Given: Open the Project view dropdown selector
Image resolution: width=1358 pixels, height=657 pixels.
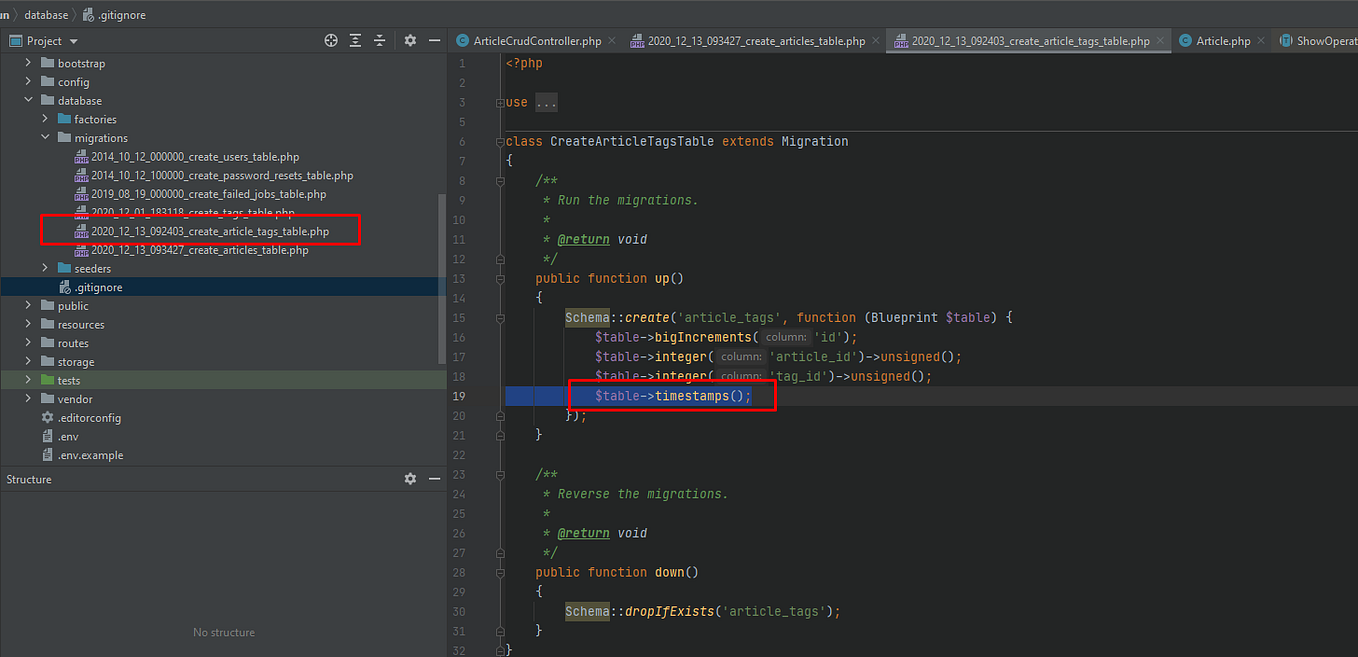Looking at the screenshot, I should click(72, 40).
